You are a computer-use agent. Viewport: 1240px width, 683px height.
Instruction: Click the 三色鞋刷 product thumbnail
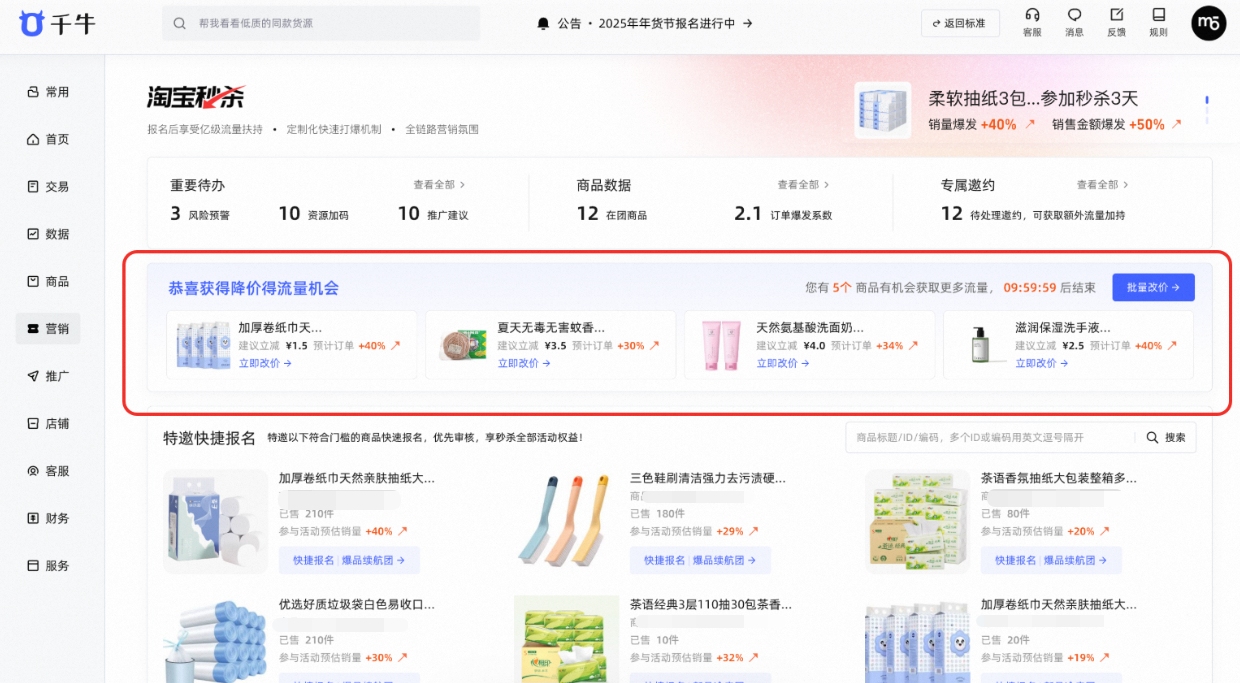[566, 521]
